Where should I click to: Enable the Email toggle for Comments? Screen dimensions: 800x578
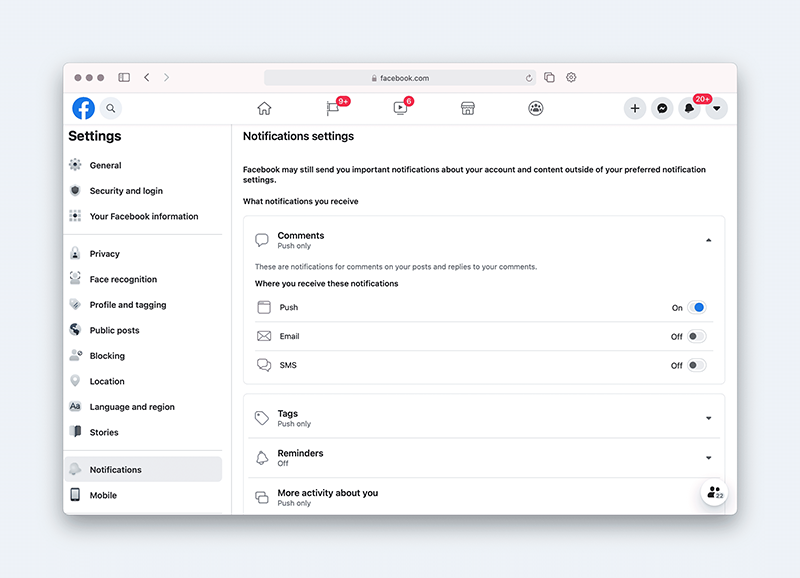pos(696,337)
